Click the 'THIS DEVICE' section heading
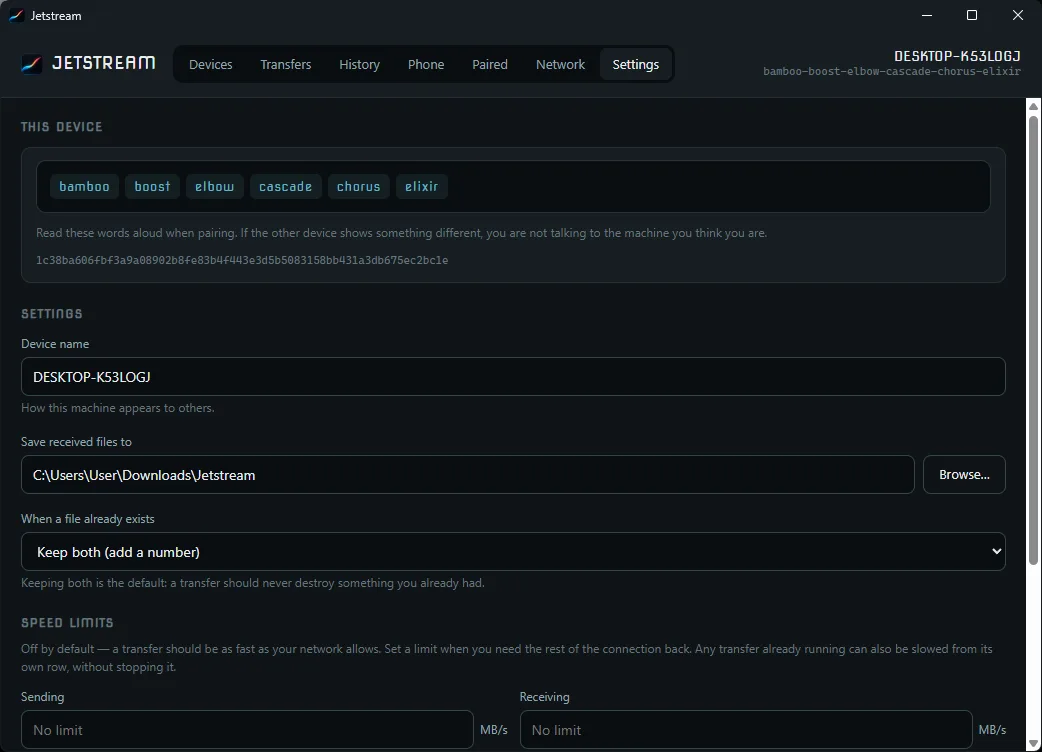 [62, 127]
